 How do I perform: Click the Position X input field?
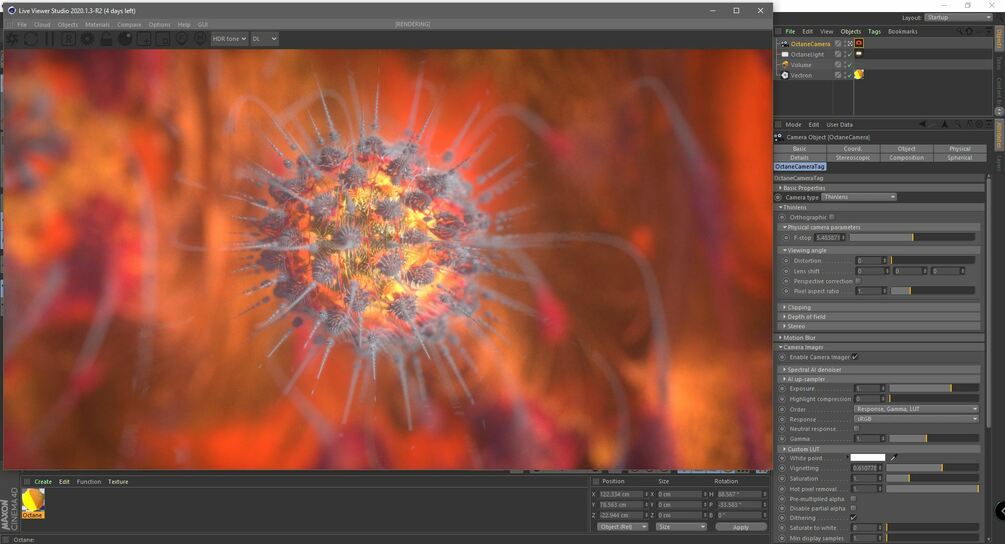(x=620, y=494)
